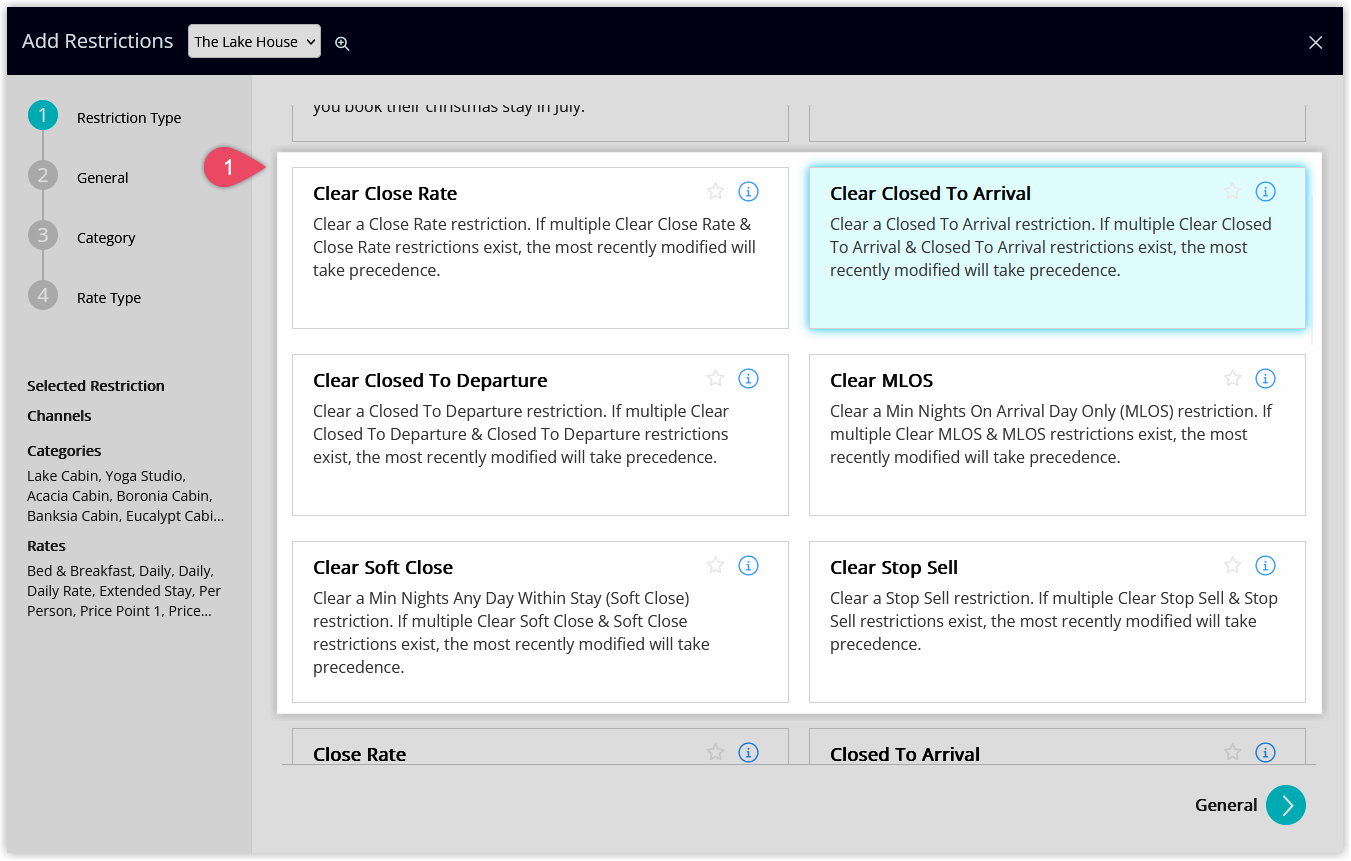Image resolution: width=1351 pixels, height=861 pixels.
Task: Open The Lake House property dropdown
Action: point(254,41)
